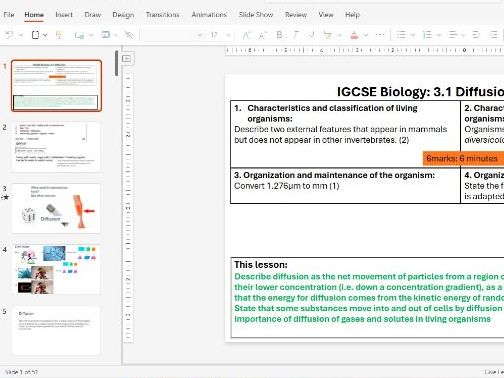Viewport: 504px width, 378px height.
Task: Open the font name combo box
Action: point(173,35)
